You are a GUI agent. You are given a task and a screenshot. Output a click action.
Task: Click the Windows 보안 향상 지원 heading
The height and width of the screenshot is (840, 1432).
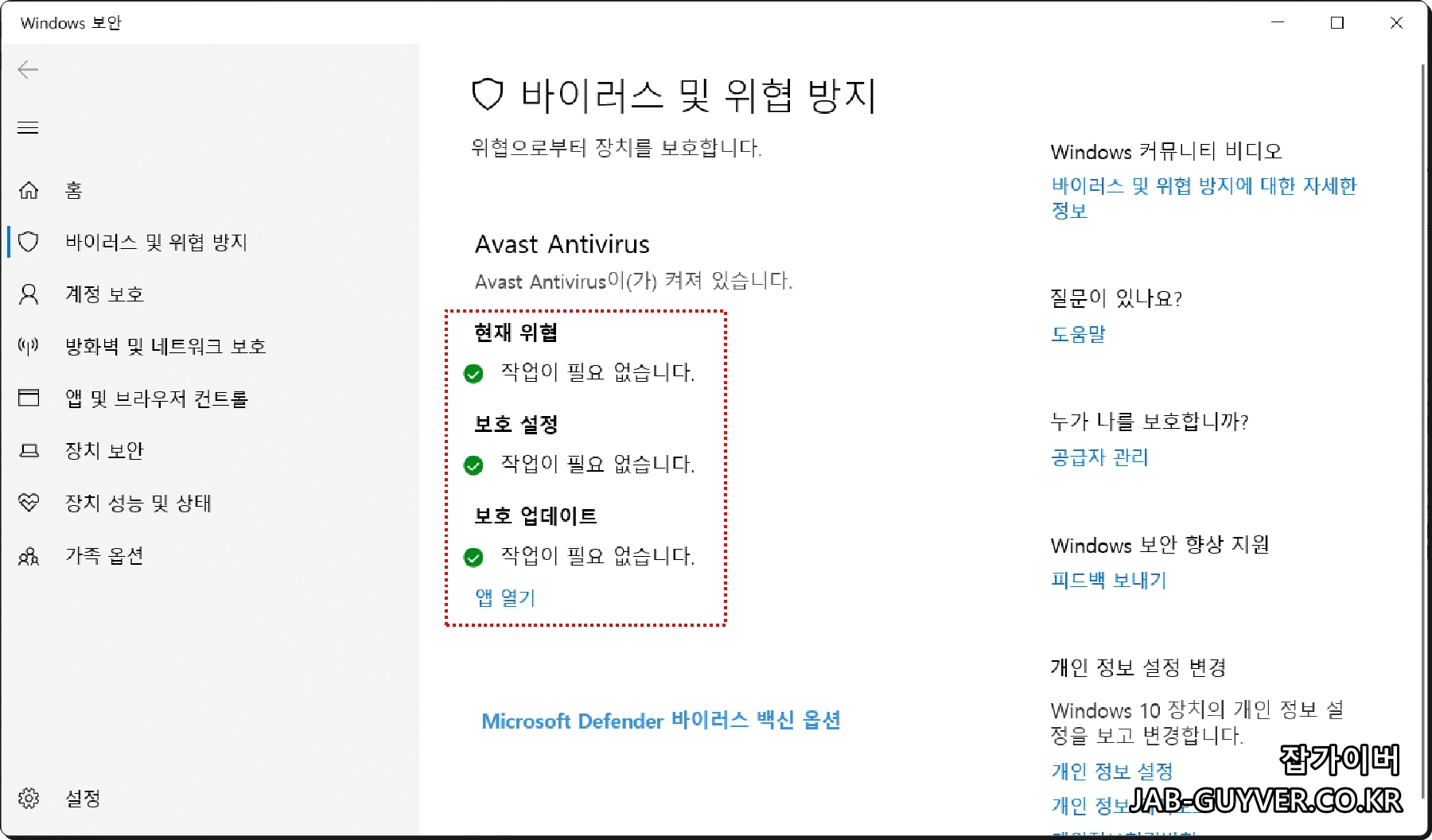(1160, 545)
